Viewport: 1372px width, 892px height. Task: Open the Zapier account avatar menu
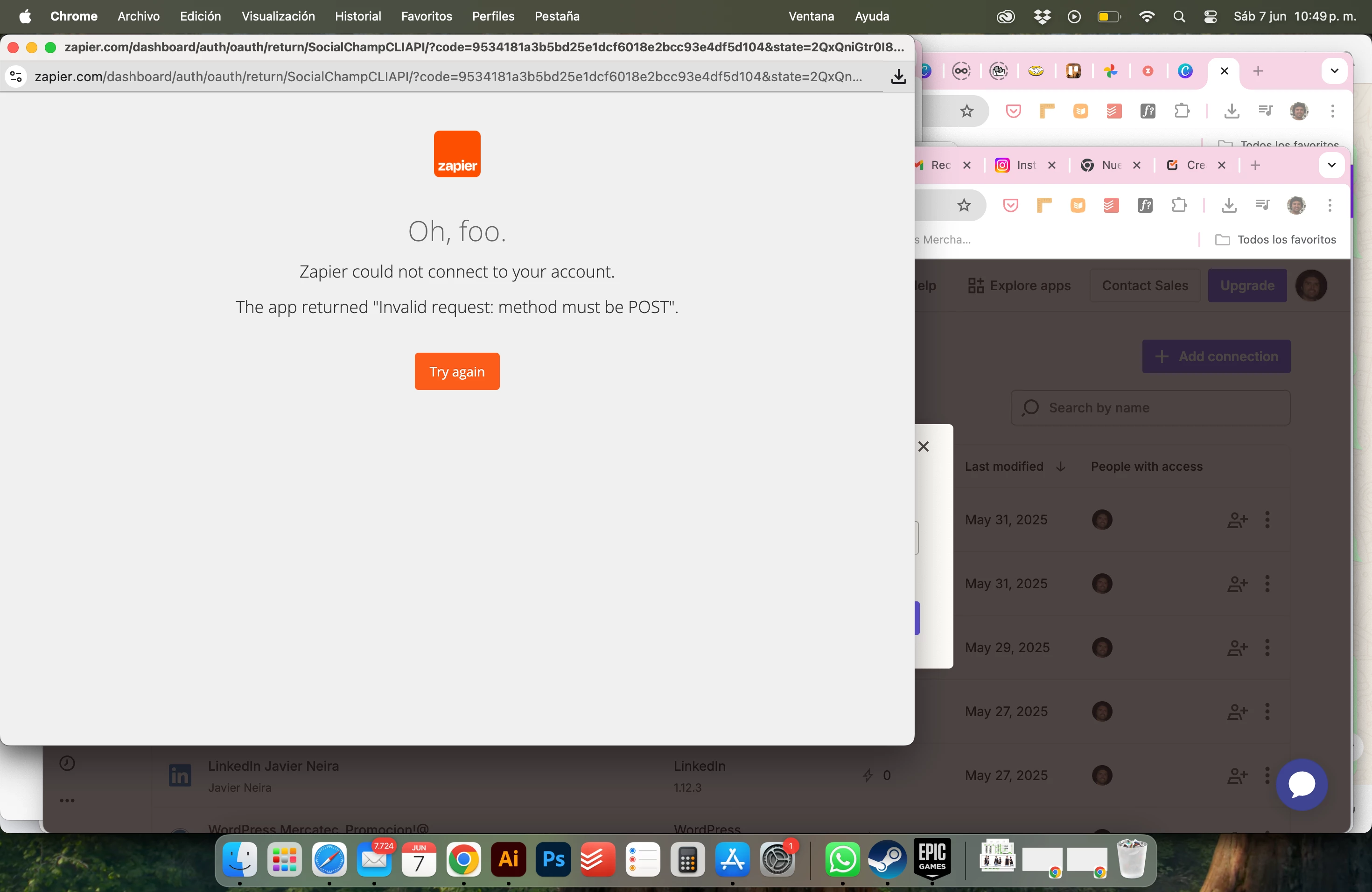point(1311,285)
